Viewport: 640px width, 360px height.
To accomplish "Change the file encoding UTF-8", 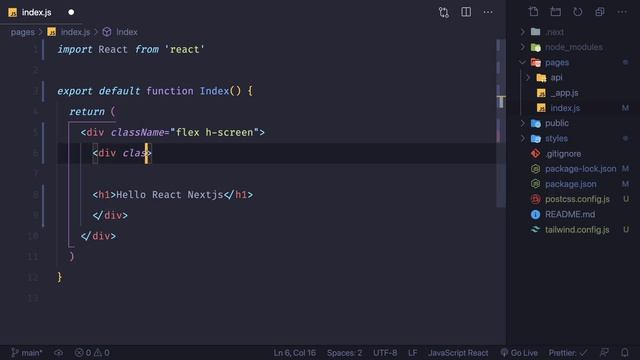I will (x=385, y=353).
